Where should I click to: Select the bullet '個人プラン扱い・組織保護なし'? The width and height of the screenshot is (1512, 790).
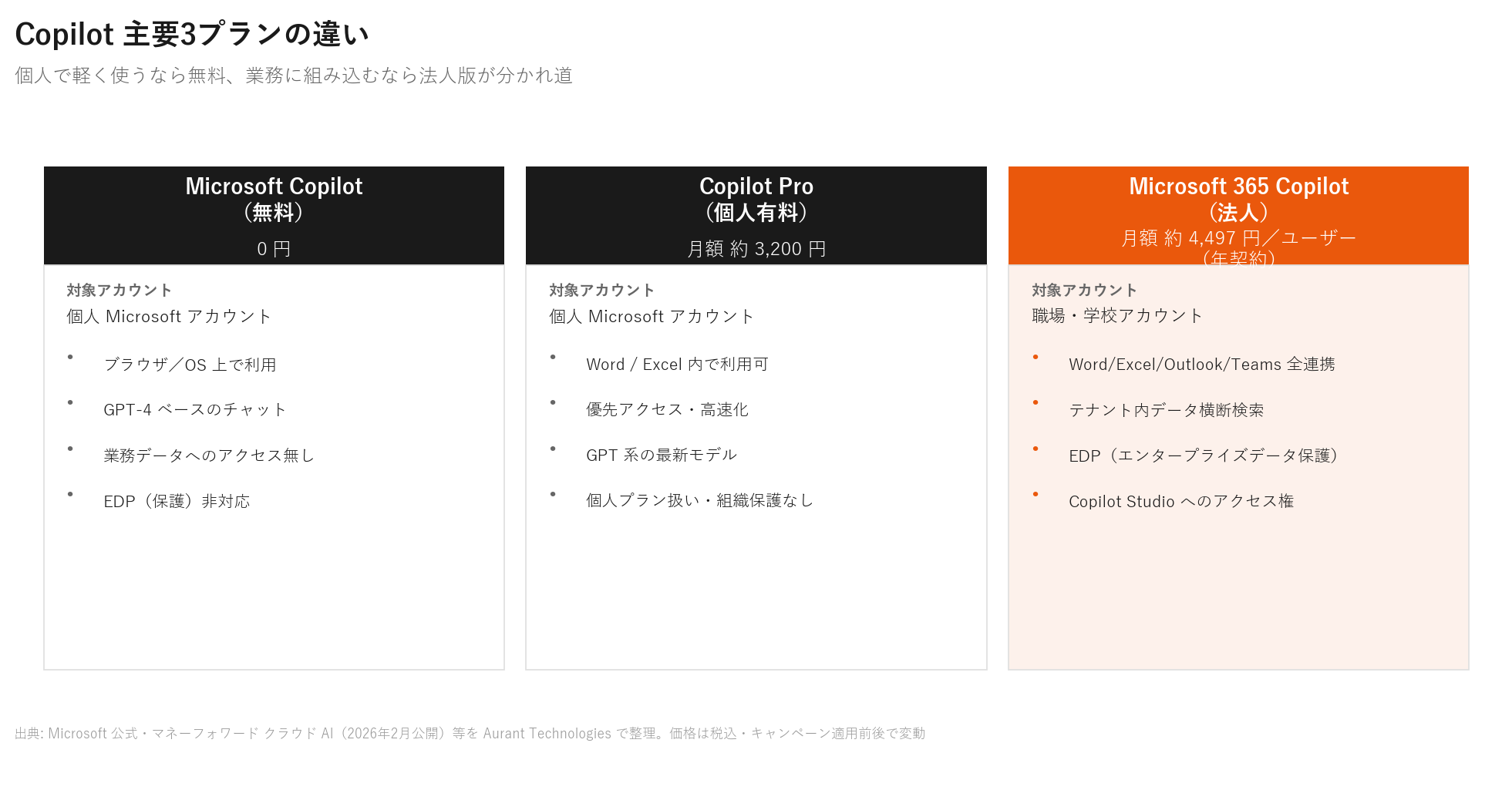point(699,500)
